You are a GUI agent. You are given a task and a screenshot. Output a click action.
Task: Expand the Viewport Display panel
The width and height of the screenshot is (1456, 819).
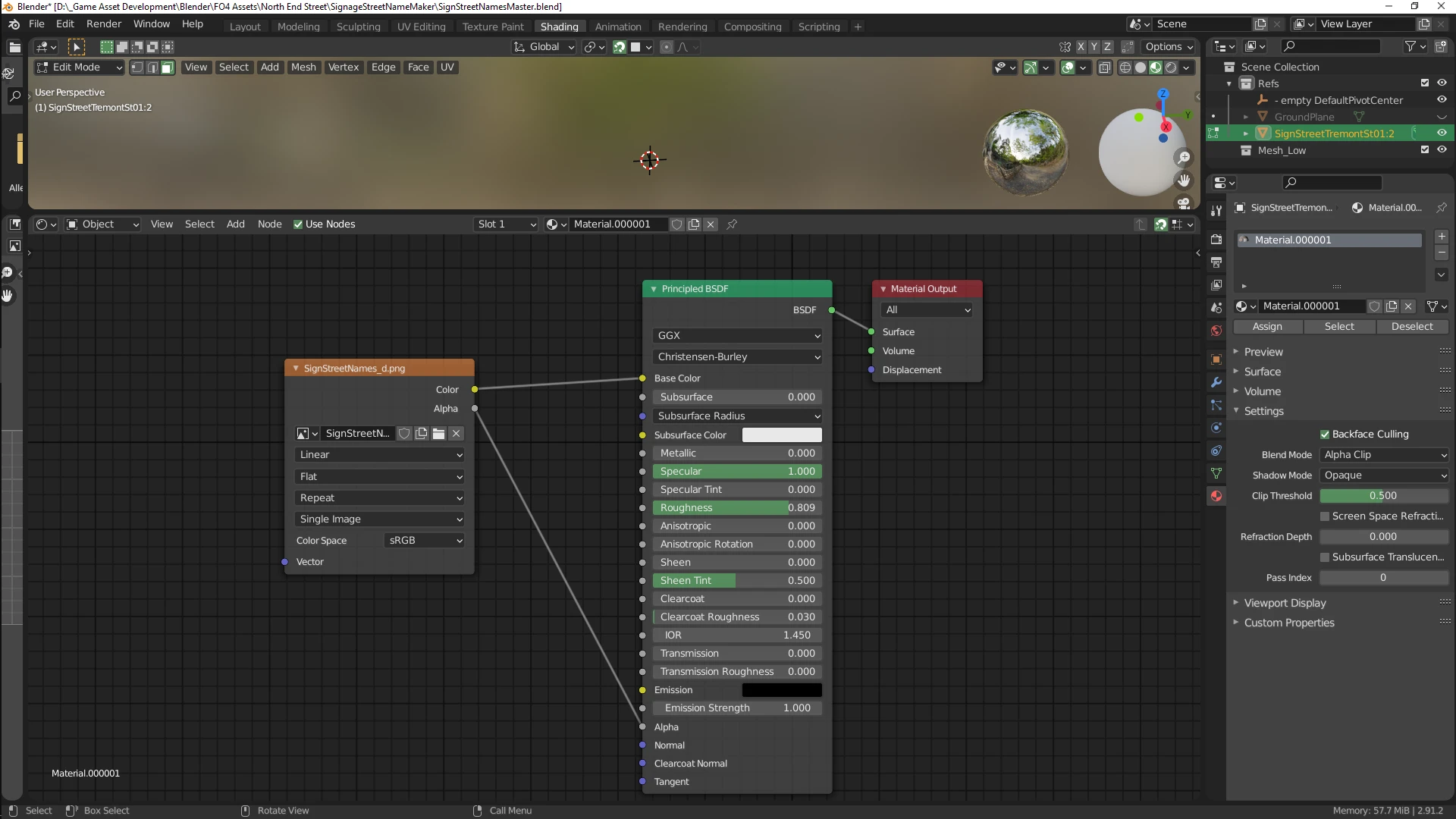tap(1285, 603)
